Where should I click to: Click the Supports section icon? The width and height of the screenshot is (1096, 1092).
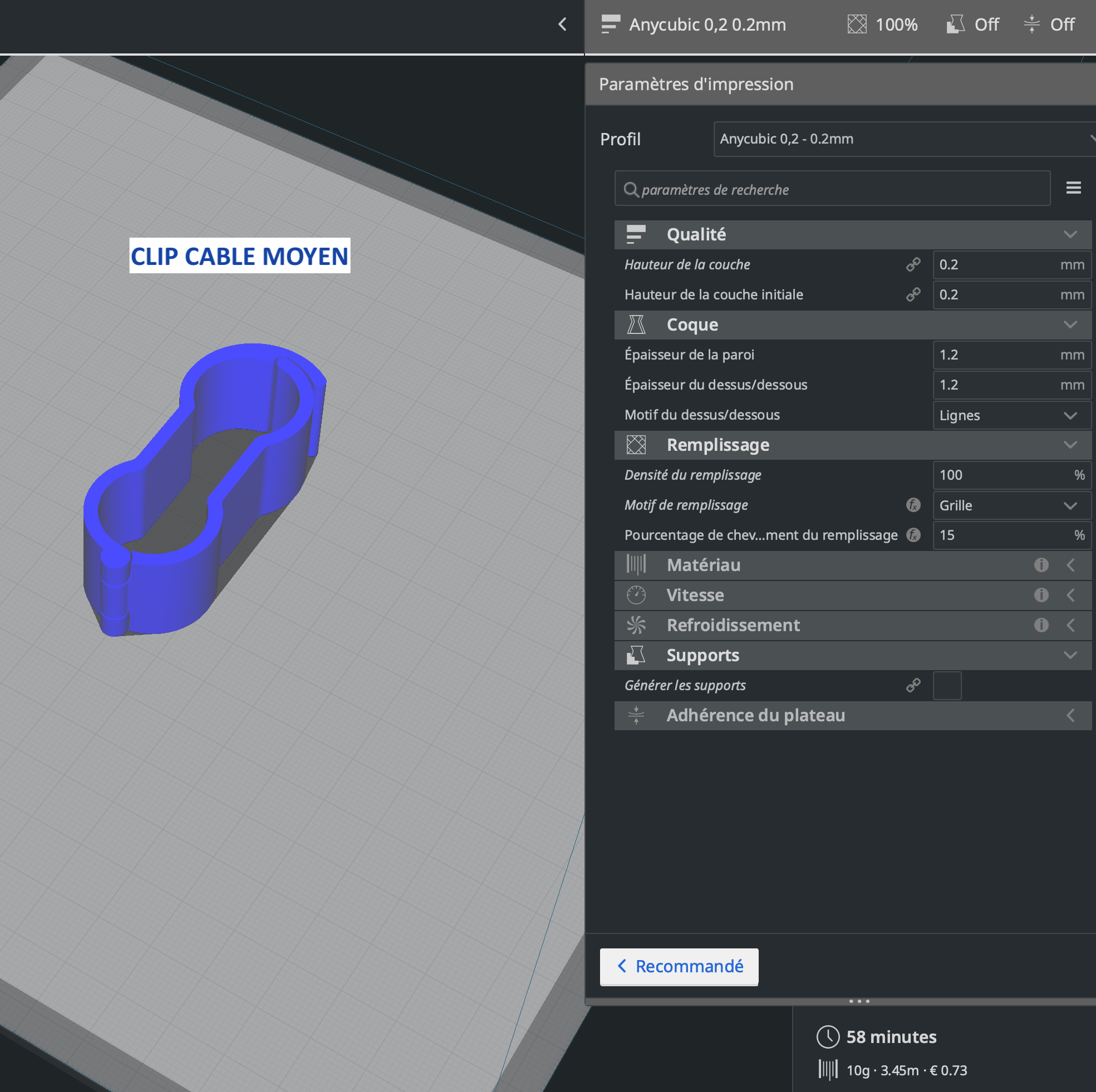636,655
